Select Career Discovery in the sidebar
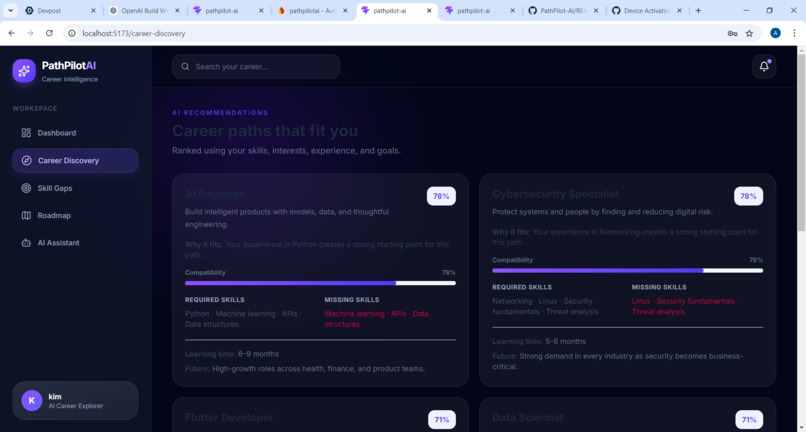 tap(75, 160)
